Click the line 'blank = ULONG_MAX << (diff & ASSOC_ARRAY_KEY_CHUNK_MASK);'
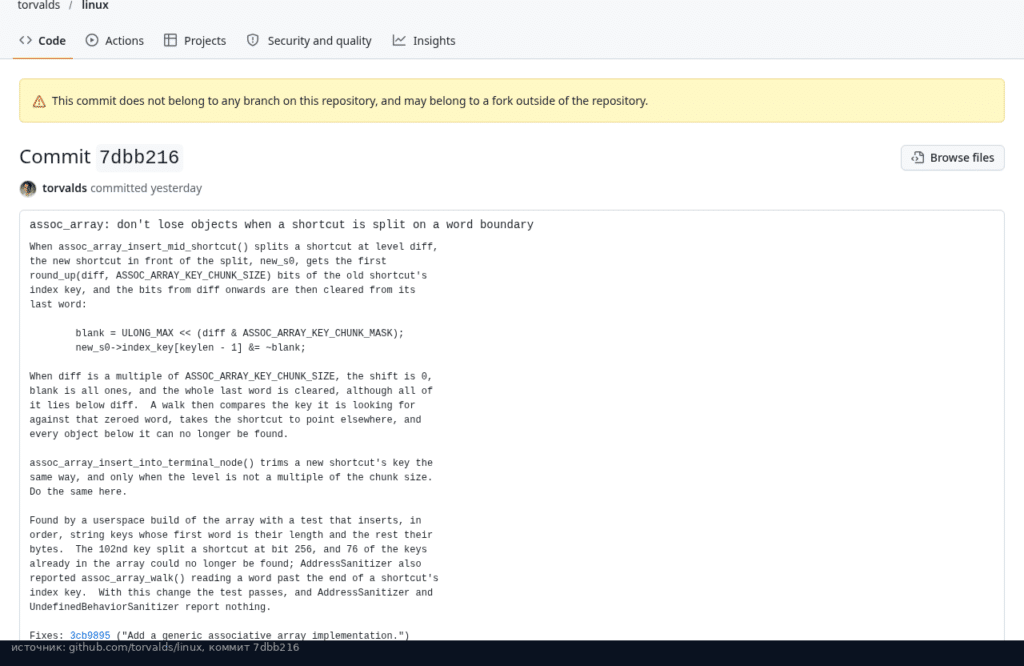 click(240, 333)
